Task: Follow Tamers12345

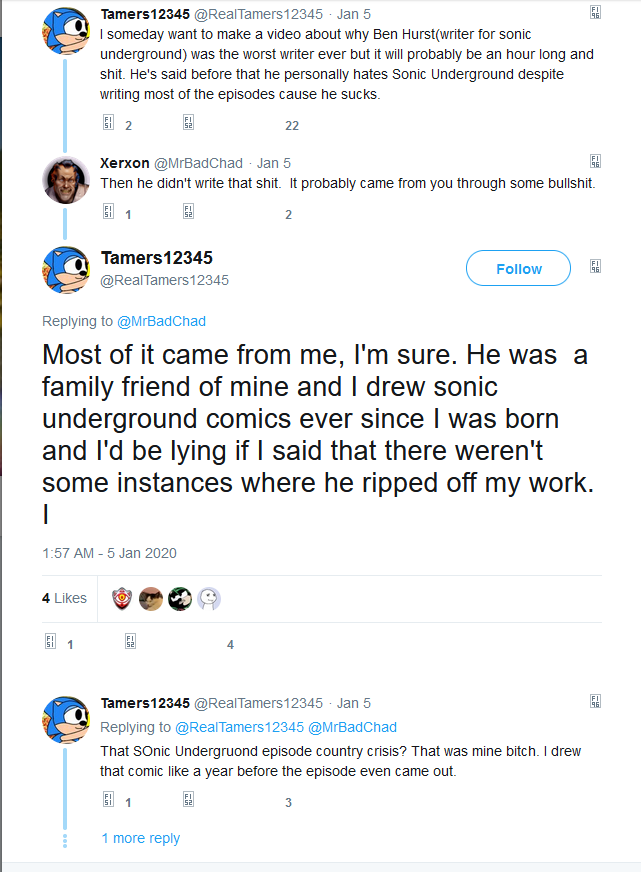Action: (x=518, y=268)
